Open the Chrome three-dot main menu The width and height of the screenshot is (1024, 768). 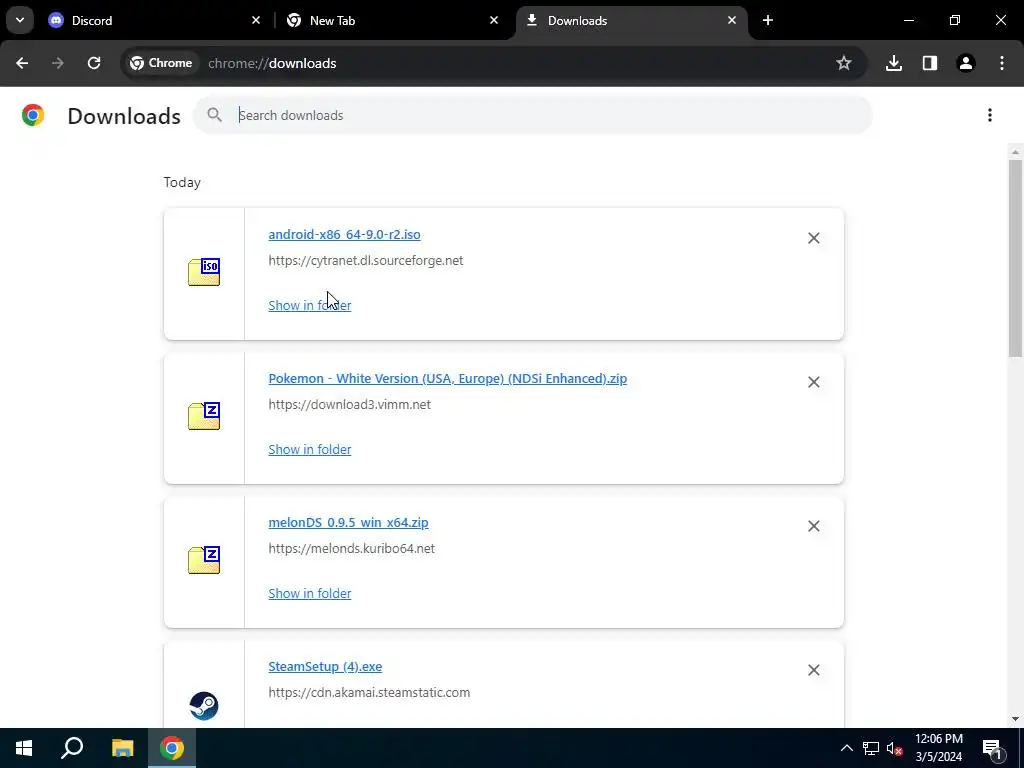tap(1002, 63)
